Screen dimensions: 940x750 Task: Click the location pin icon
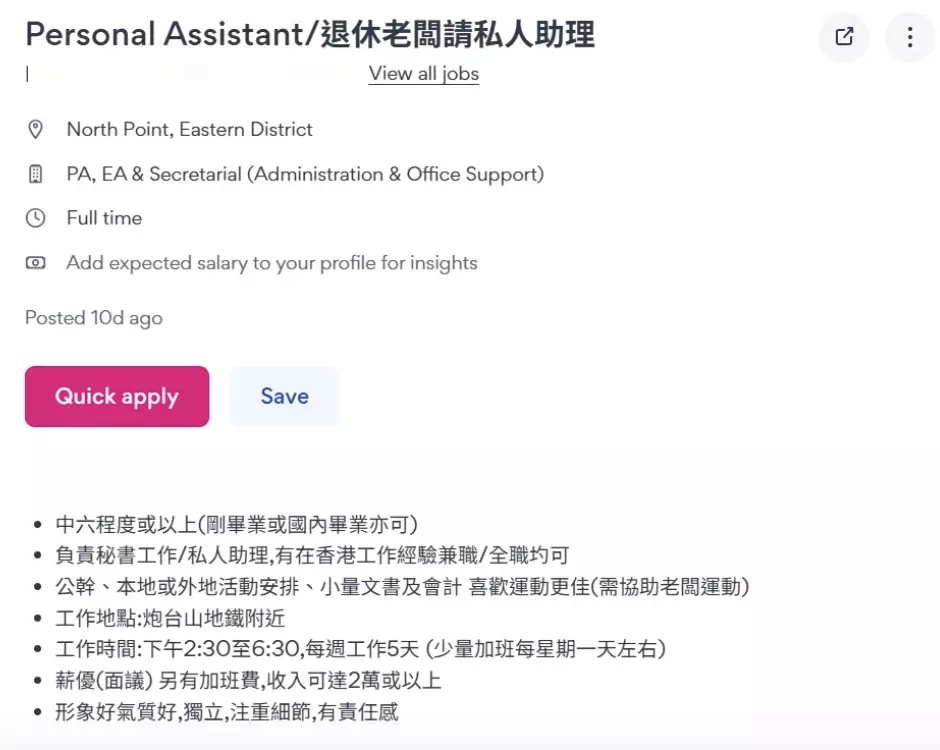36,129
